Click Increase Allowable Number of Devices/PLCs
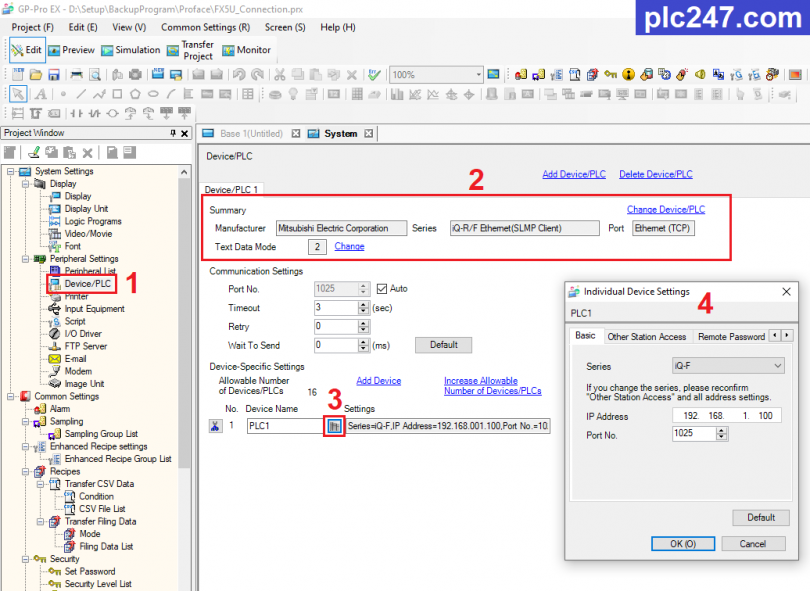Viewport: 810px width, 591px height. (493, 386)
